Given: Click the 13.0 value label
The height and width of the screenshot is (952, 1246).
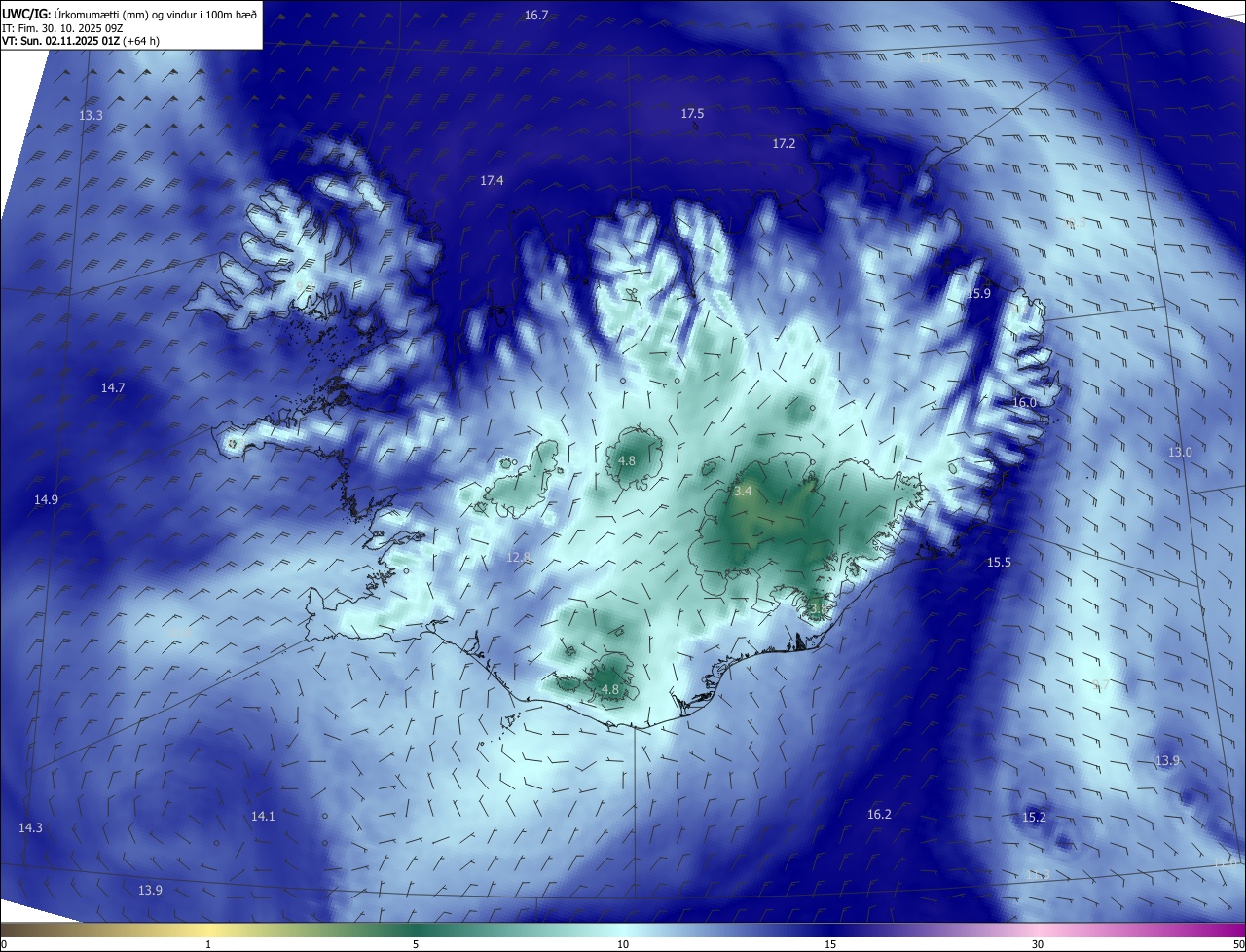Looking at the screenshot, I should click(1180, 452).
